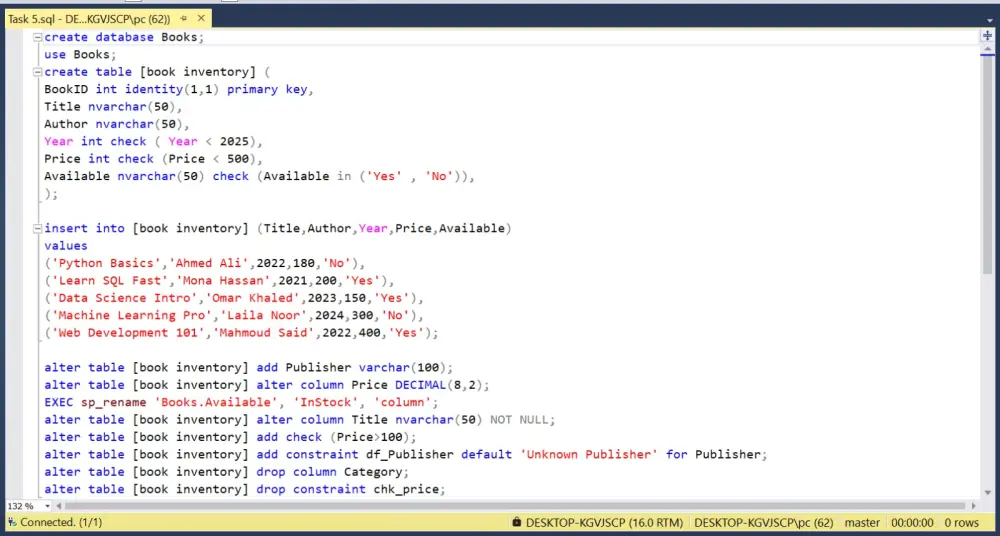1000x536 pixels.
Task: Click the 'values' keyword line
Action: pos(66,246)
